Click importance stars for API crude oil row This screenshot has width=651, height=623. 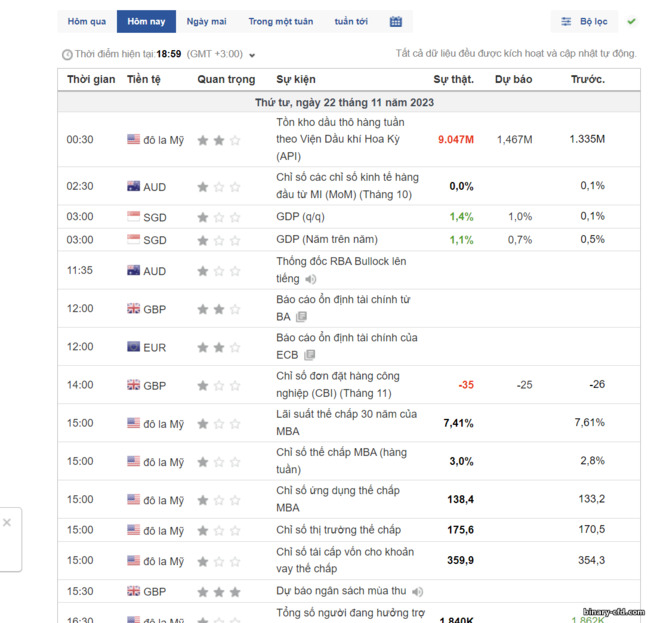pos(219,140)
